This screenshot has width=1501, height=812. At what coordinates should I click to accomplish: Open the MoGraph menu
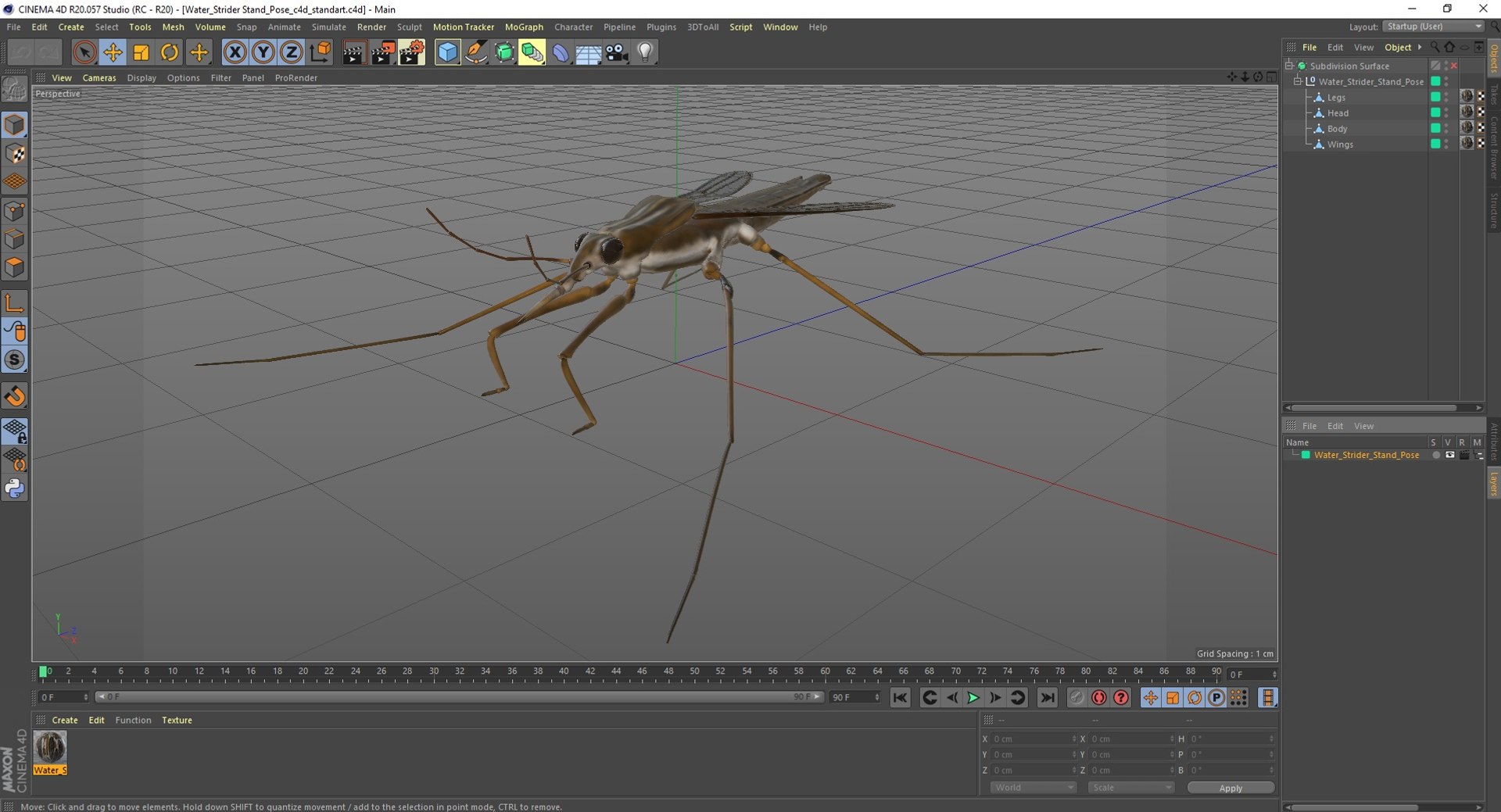pos(524,27)
